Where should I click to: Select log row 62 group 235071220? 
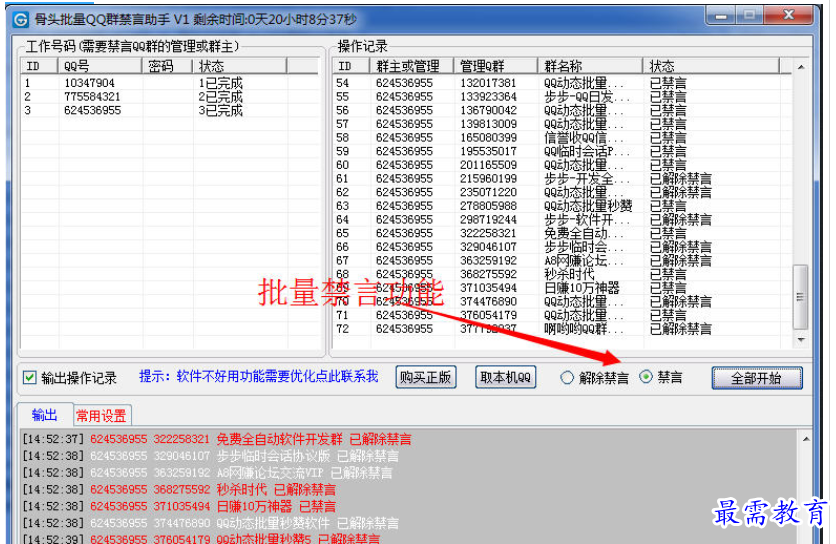tap(562, 193)
